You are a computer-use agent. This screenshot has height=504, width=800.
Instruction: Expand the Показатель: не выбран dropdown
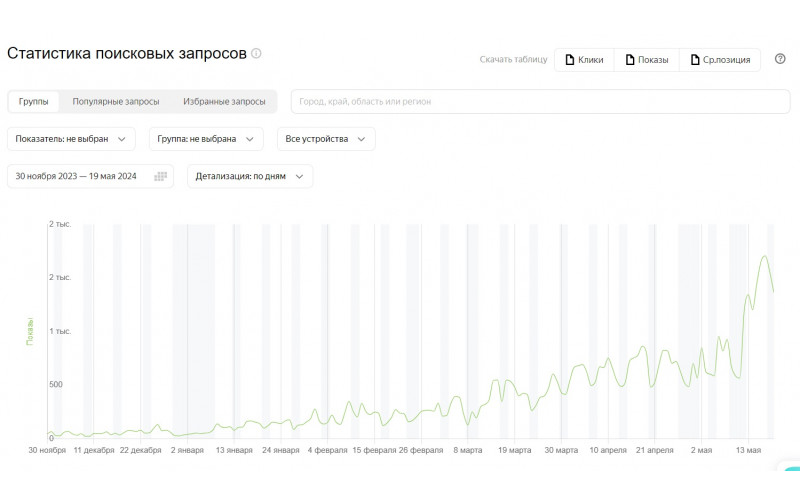[71, 139]
